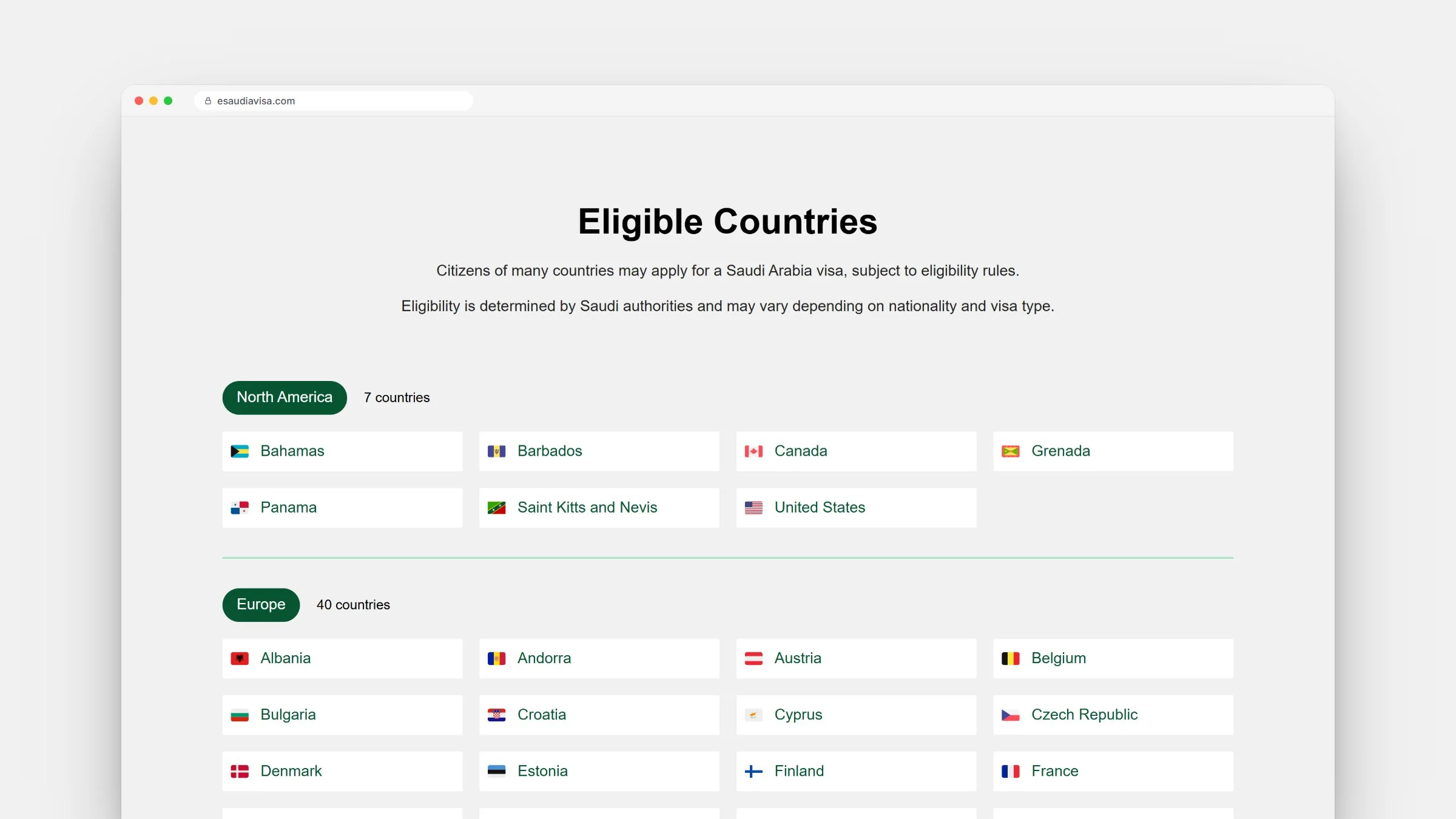Open the Denmark country card
Screen dimensions: 1456x819
[x=342, y=771]
